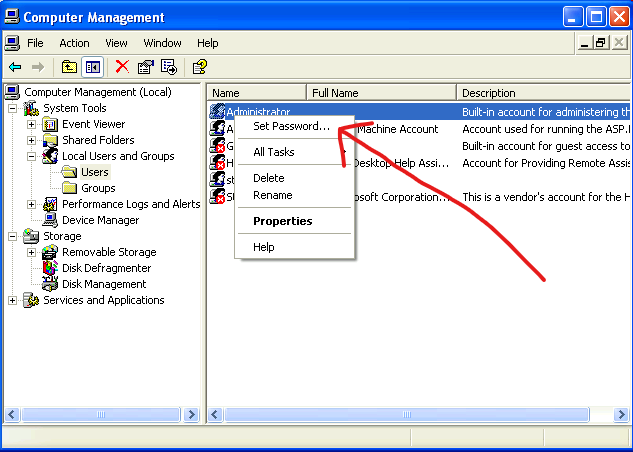Click 'This is a vendor's account' description
633x452 pixels.
coord(546,197)
